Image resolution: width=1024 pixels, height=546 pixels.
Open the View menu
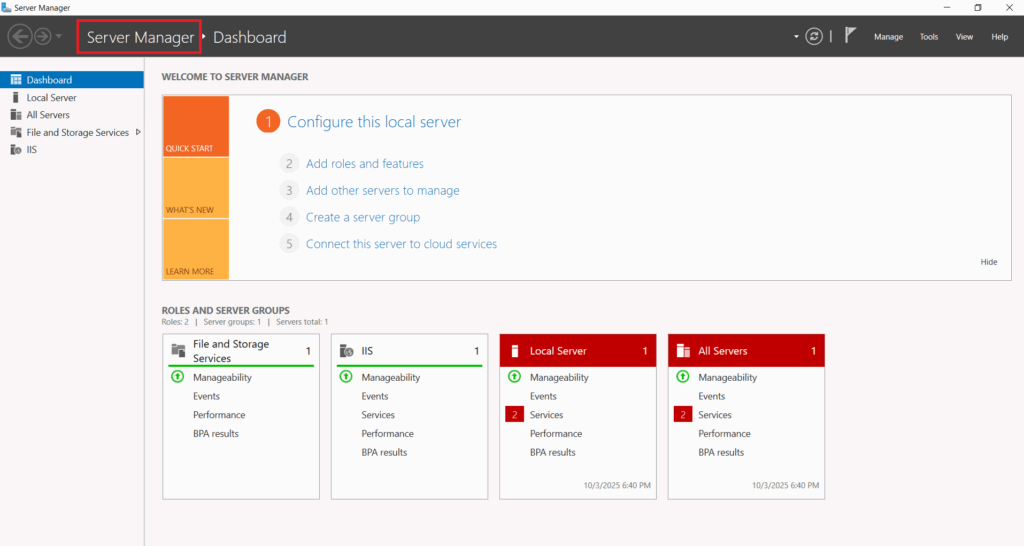(964, 37)
